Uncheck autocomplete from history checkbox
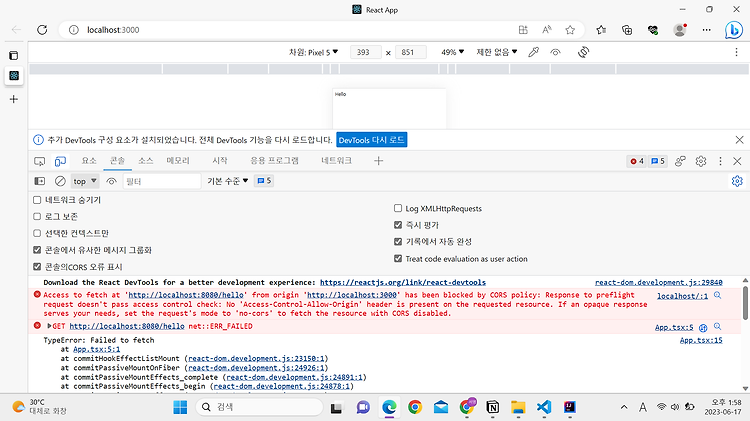 (x=398, y=242)
